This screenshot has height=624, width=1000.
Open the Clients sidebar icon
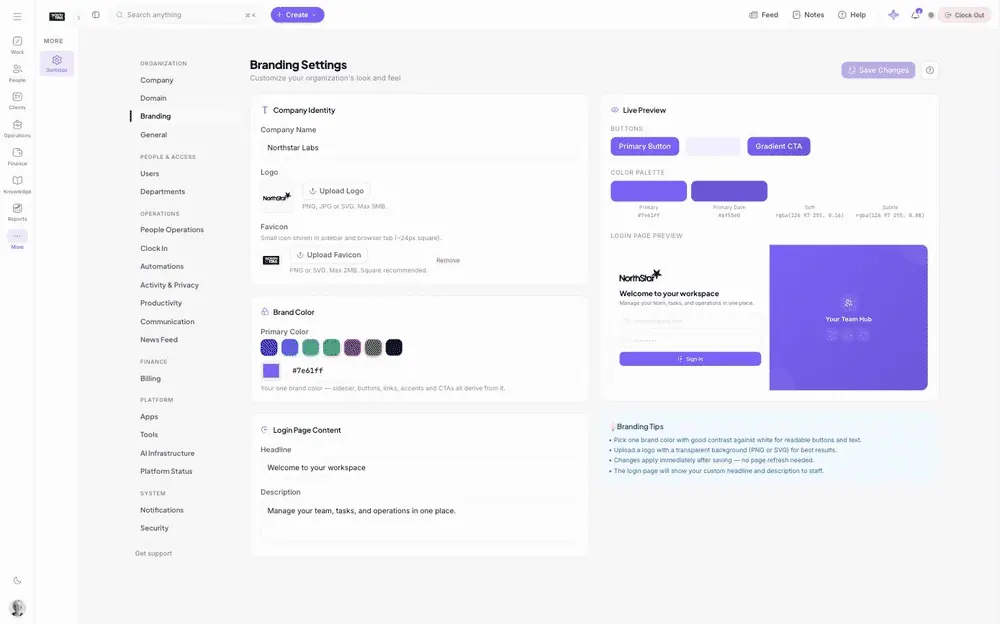click(17, 101)
